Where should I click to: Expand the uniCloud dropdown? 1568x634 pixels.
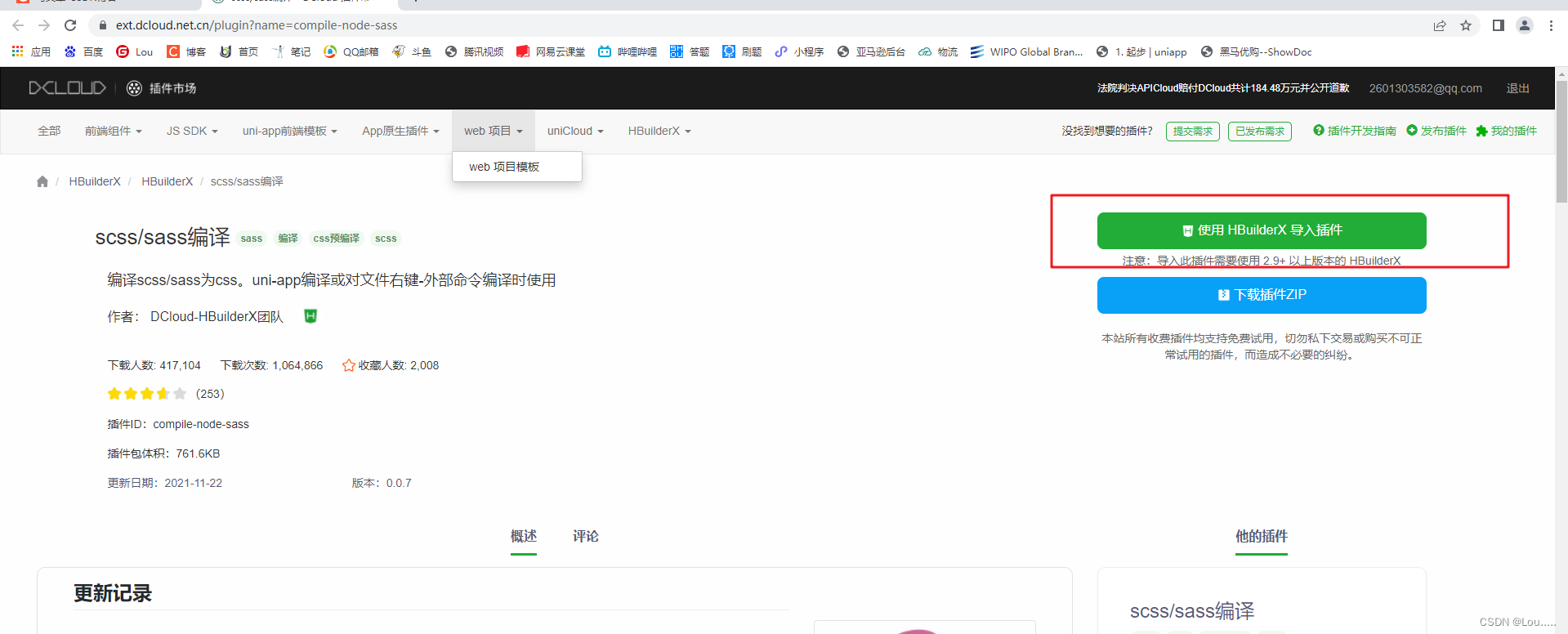(x=575, y=131)
